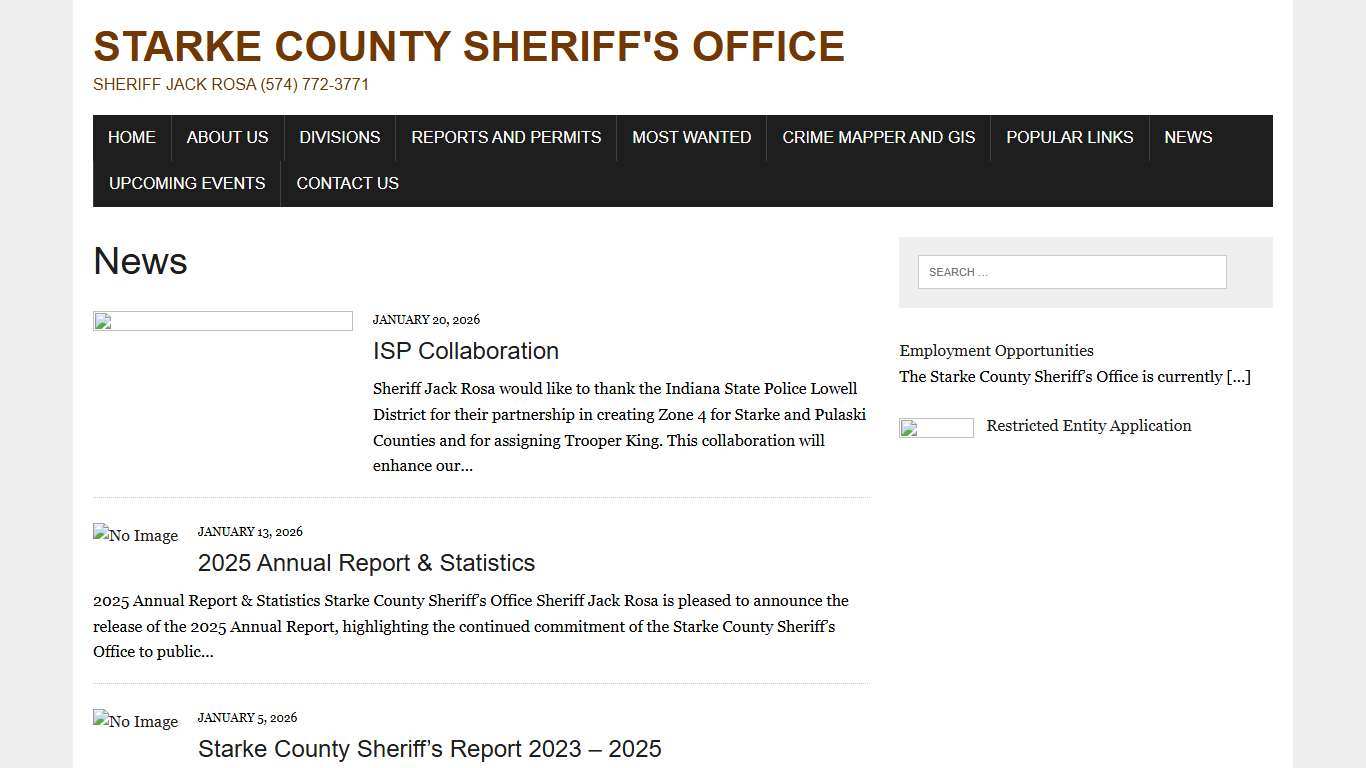Click the STARKE COUNTY SHERIFF'S OFFICE site title
1366x768 pixels.
[x=468, y=46]
